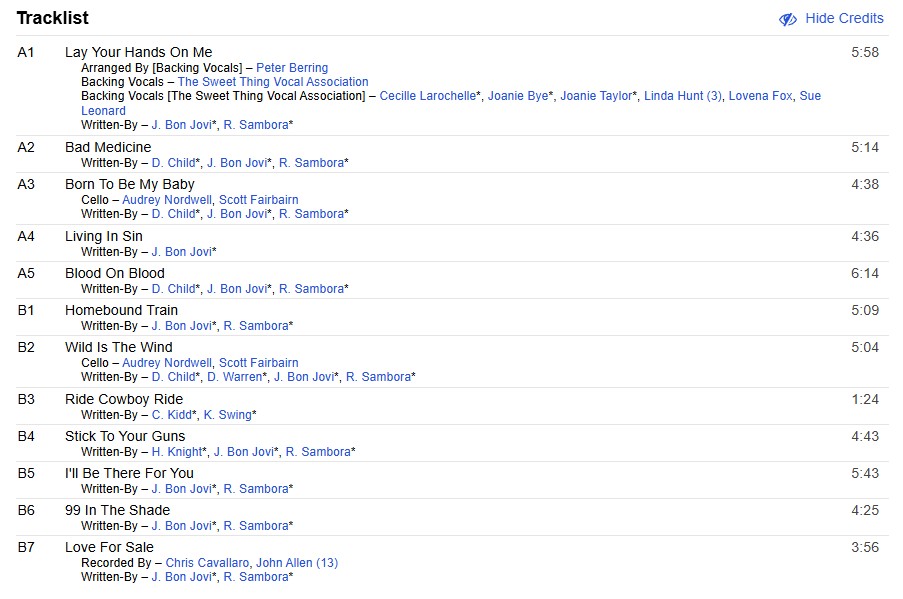This screenshot has width=903, height=599.
Task: Click D. Child link under Bad Medicine
Action: [173, 162]
